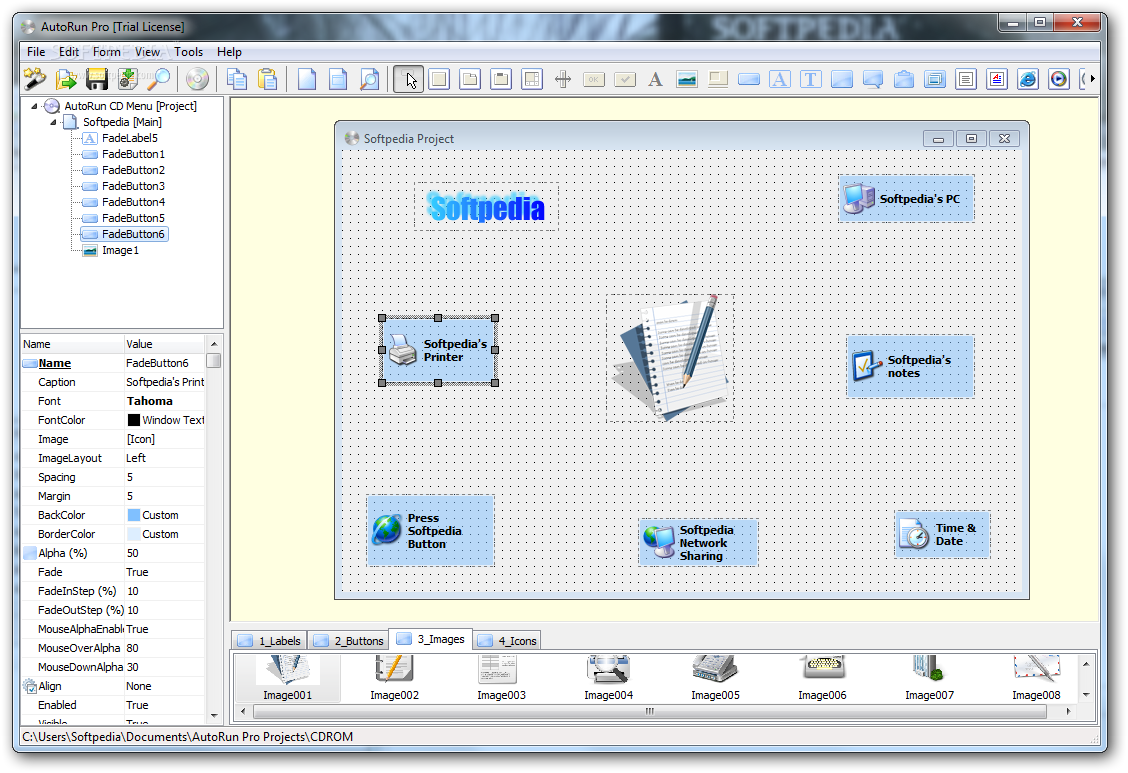Screen dimensions: 1128x773
Task: Click the Copy icon in toolbar
Action: click(237, 78)
